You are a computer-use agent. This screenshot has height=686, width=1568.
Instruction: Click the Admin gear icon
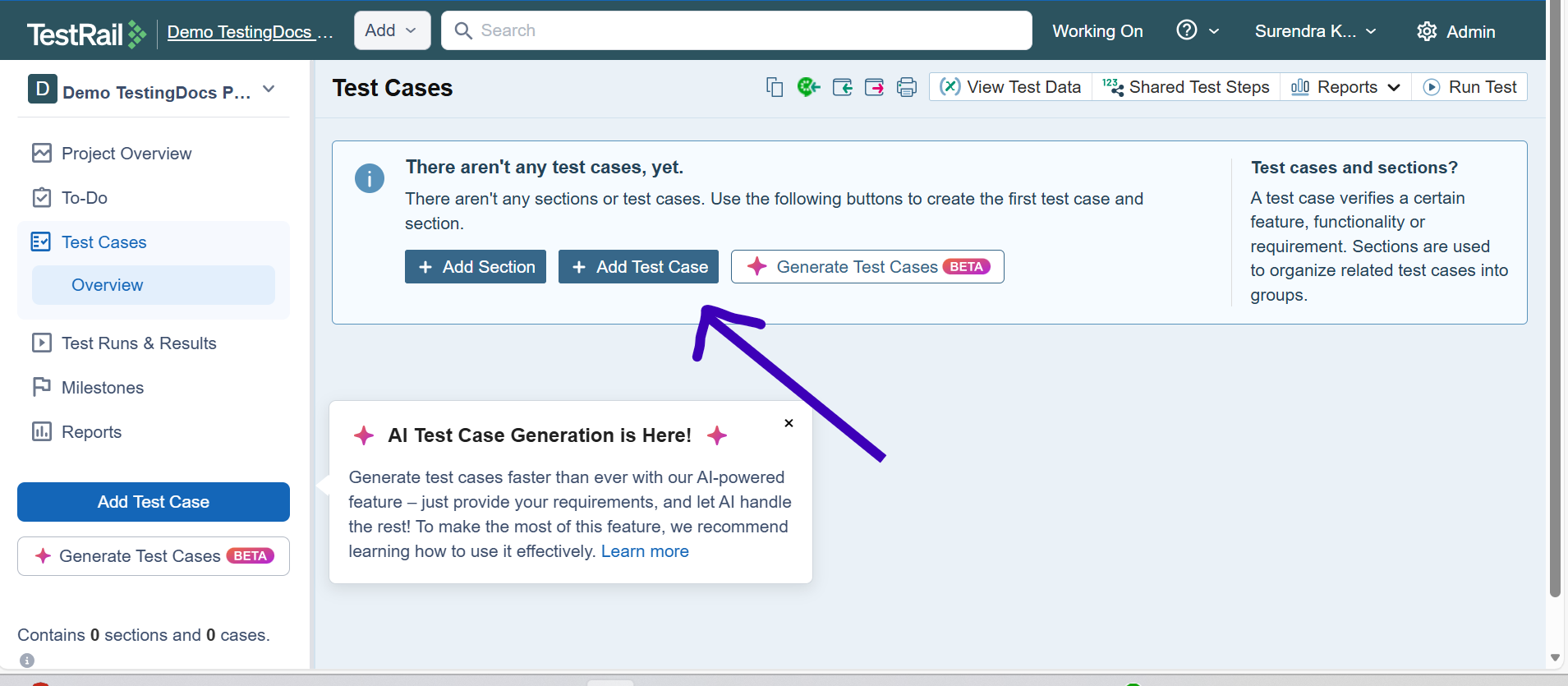pyautogui.click(x=1427, y=31)
